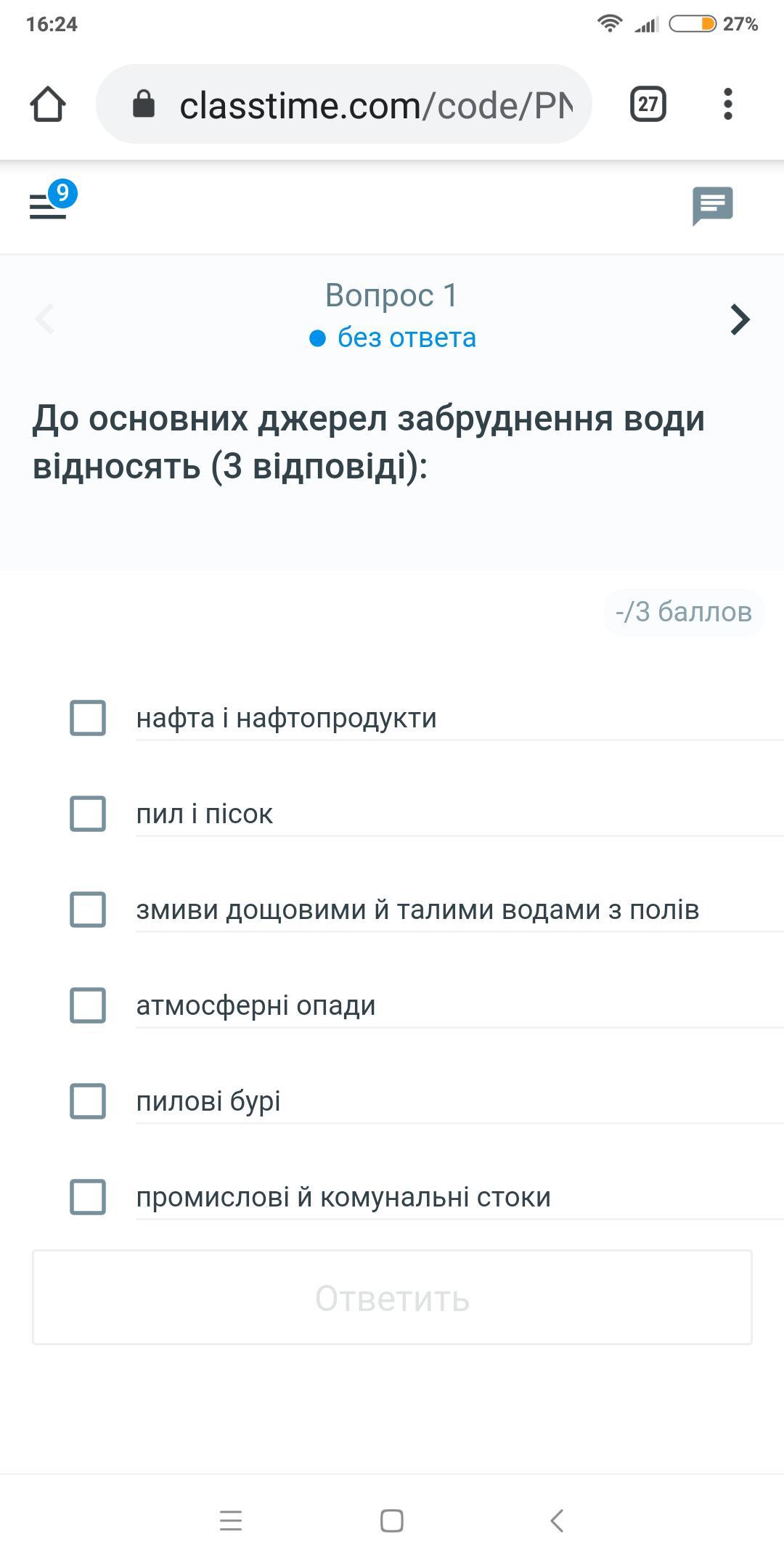Tick the 'пилові бурі' checkbox

click(x=88, y=1101)
